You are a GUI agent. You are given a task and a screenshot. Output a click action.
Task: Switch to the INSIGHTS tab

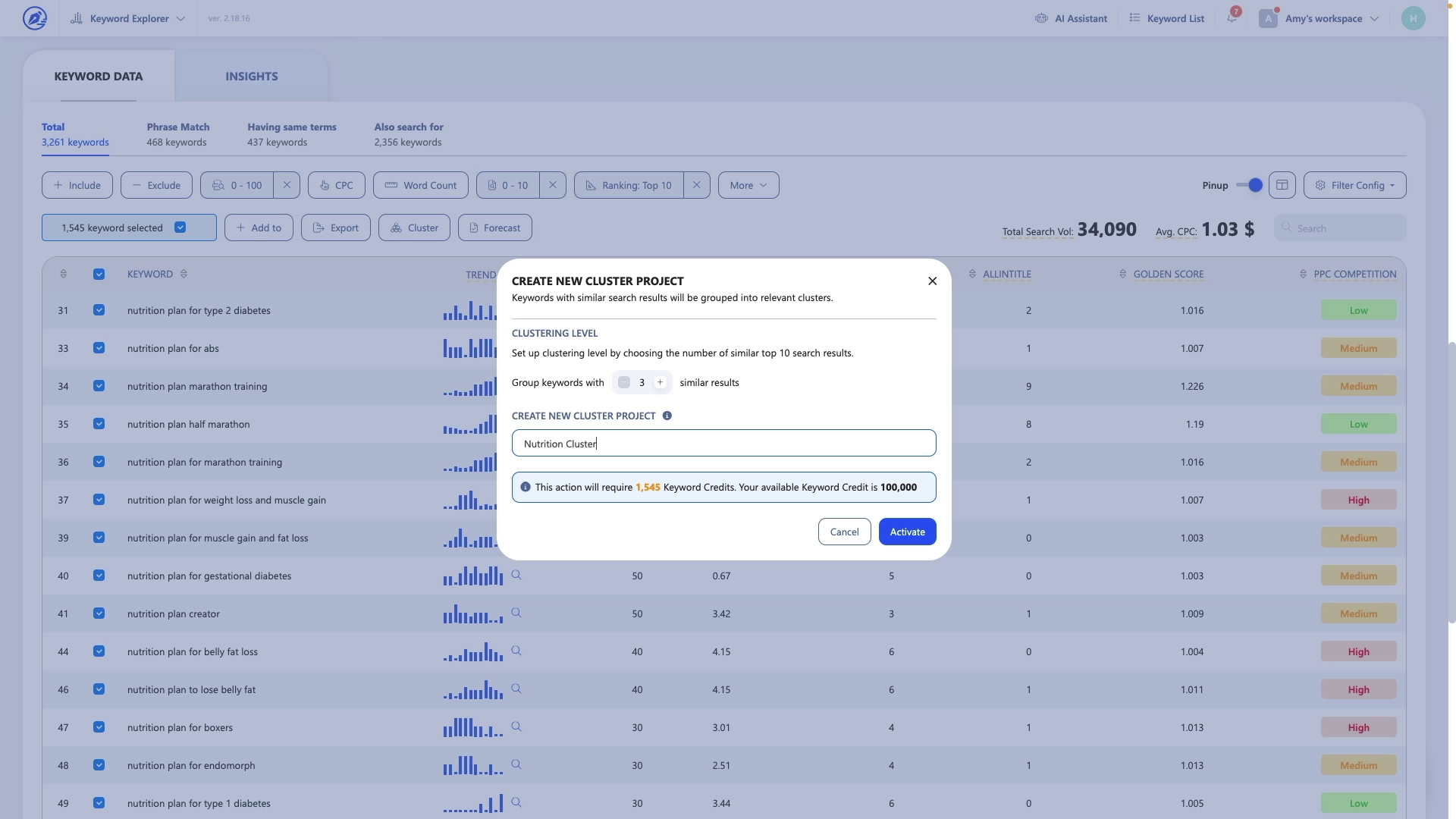251,76
